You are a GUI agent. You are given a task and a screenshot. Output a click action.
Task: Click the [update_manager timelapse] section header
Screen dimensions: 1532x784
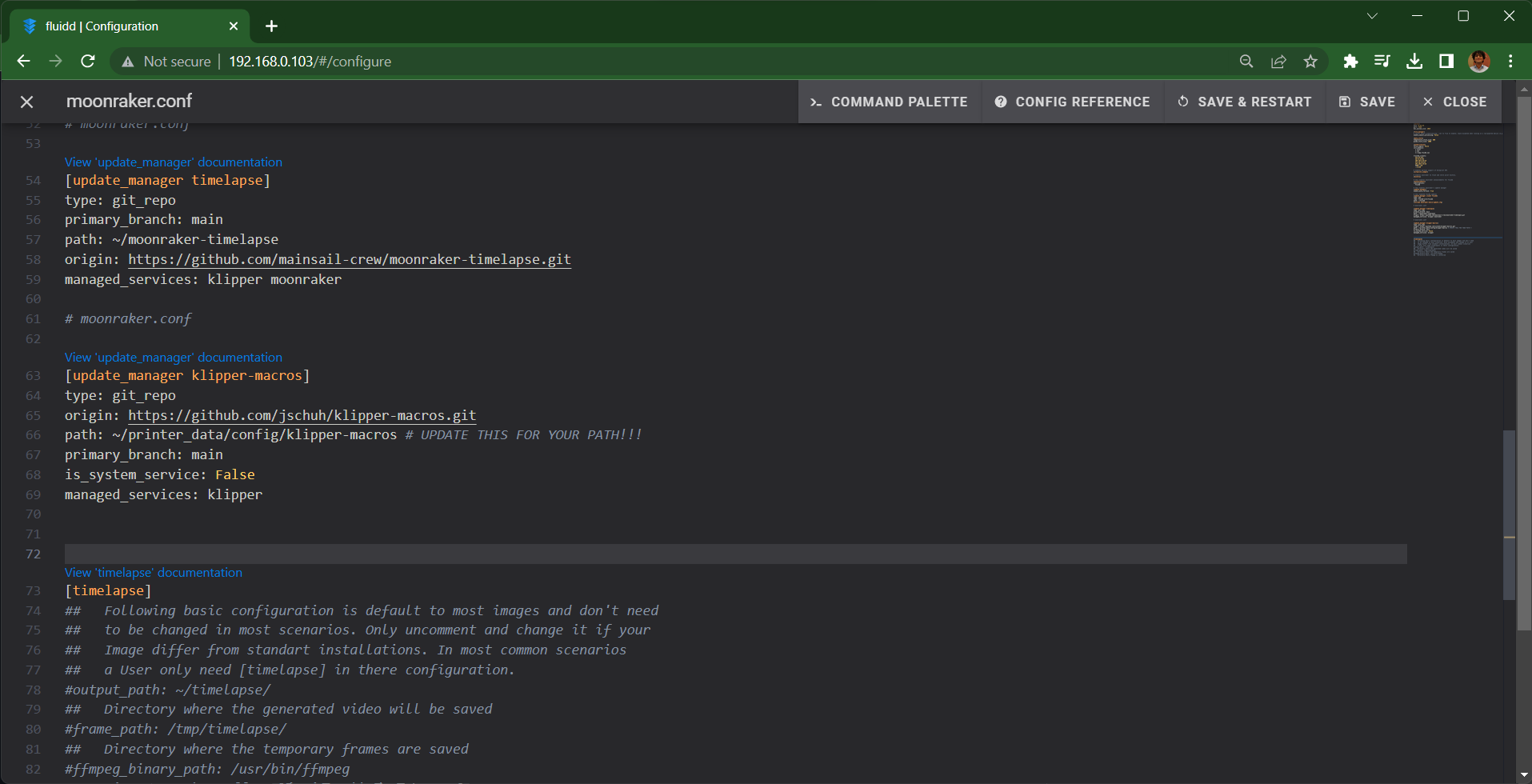(x=167, y=180)
